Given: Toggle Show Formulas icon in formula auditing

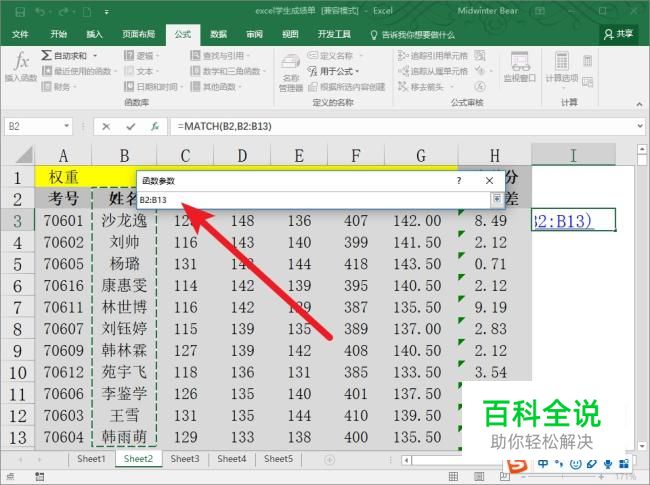Looking at the screenshot, I should click(x=480, y=56).
